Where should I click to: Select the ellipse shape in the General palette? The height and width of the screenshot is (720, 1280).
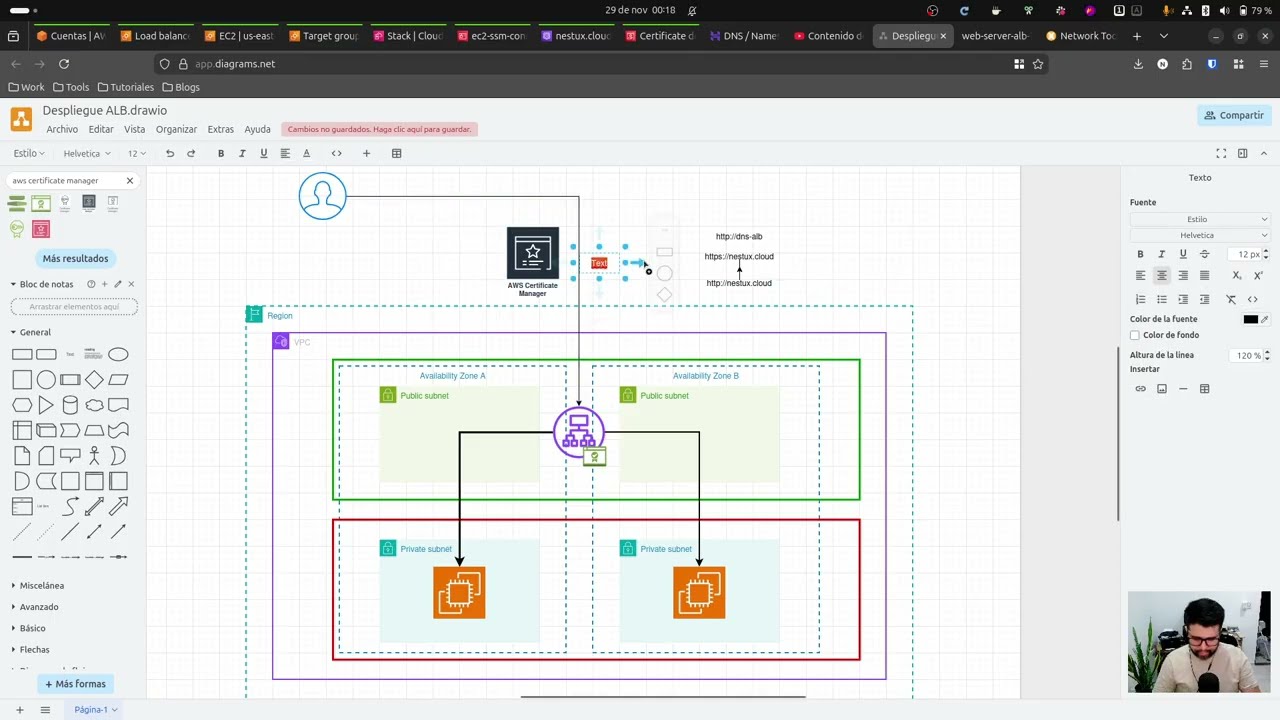pyautogui.click(x=118, y=354)
